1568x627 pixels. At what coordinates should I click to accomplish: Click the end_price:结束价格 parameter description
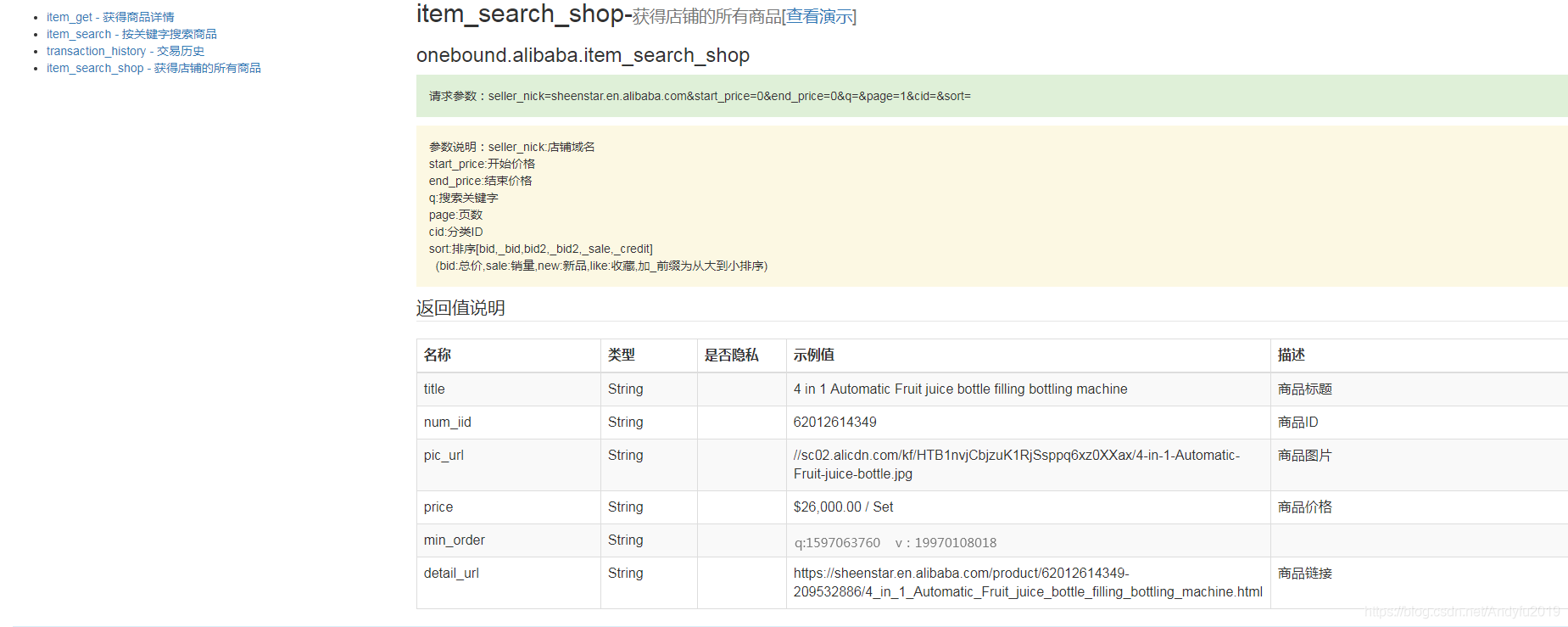click(x=480, y=181)
